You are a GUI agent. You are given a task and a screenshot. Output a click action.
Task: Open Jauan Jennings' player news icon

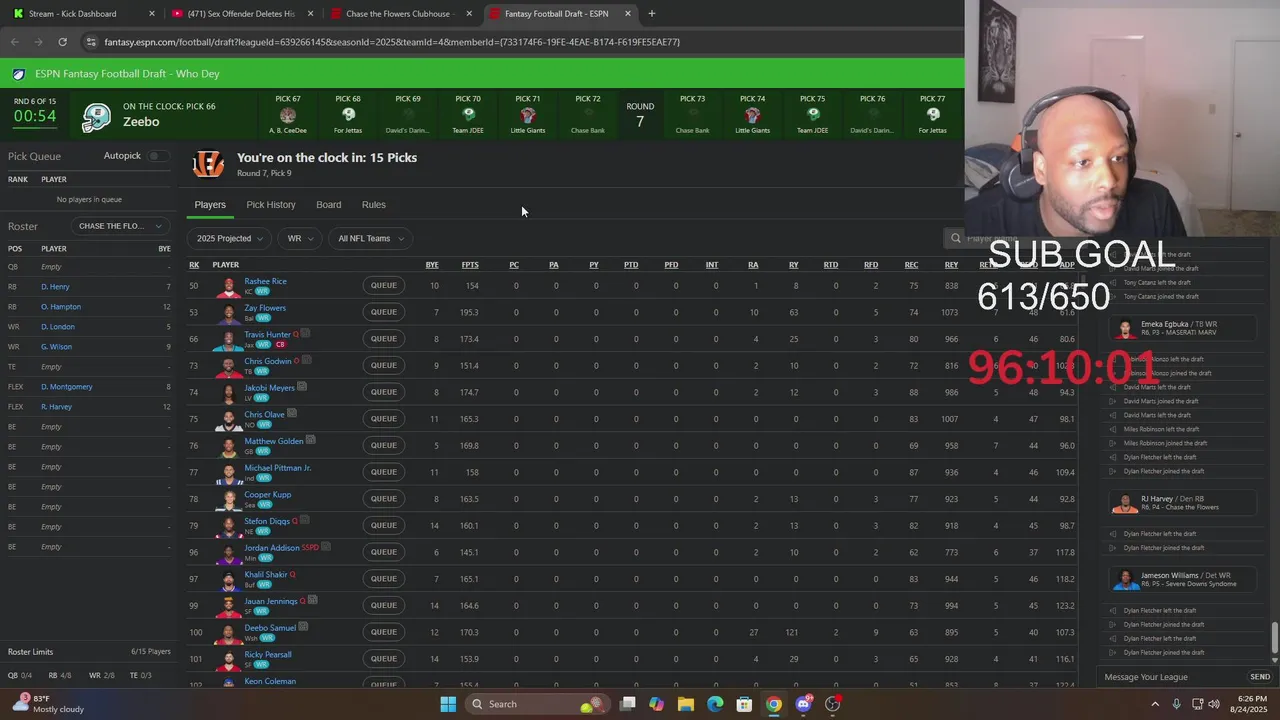coord(313,600)
